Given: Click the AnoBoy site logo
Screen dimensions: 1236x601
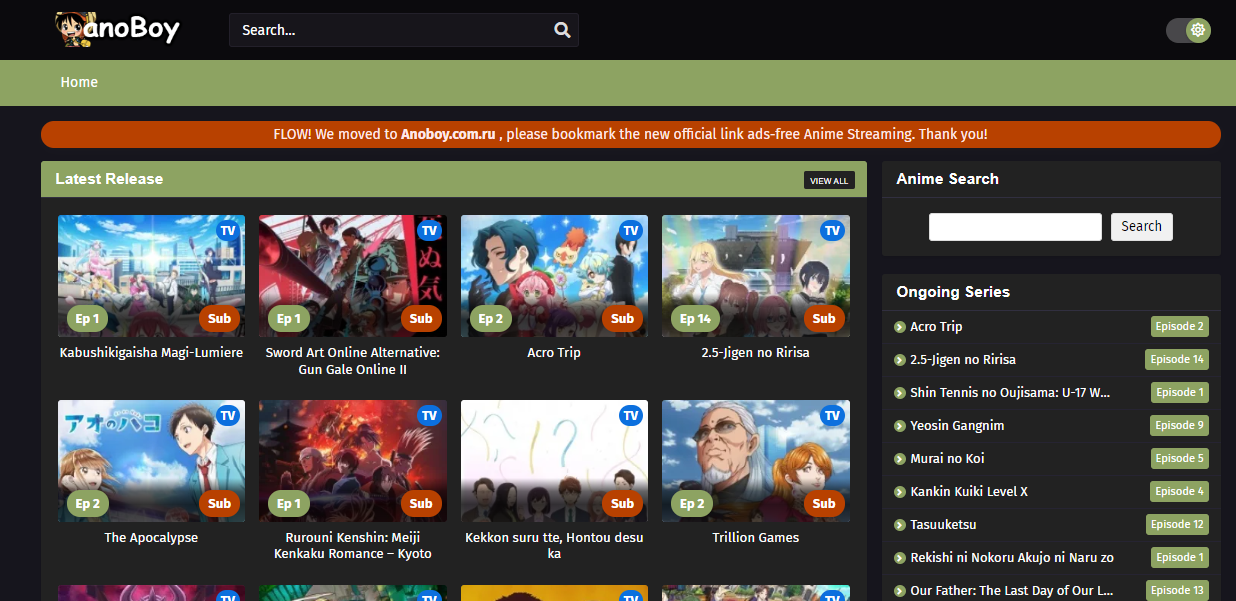Looking at the screenshot, I should [x=117, y=29].
